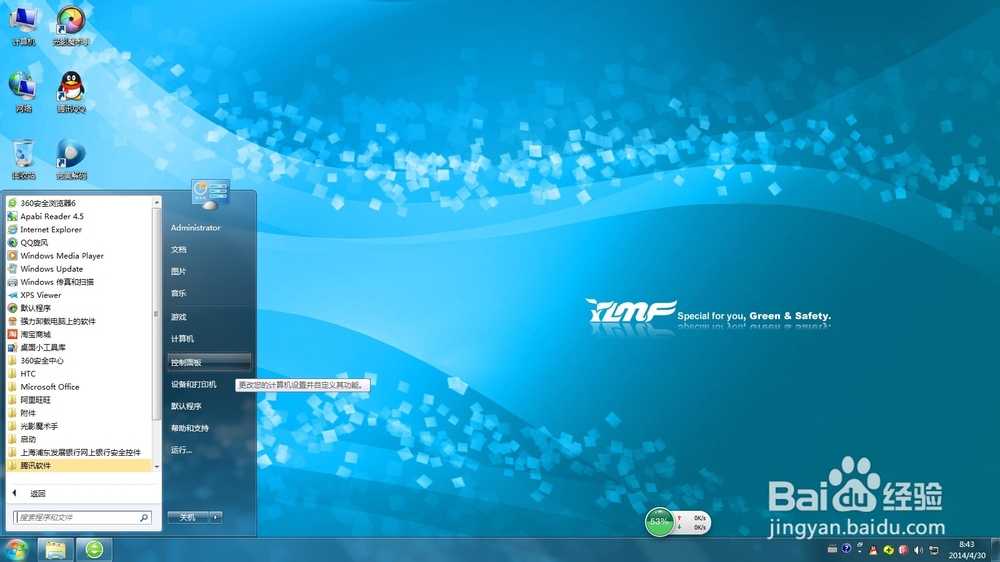Screen dimensions: 1000x562
Task: Launch Windows Media Player from programs list
Action: [x=79, y=255]
